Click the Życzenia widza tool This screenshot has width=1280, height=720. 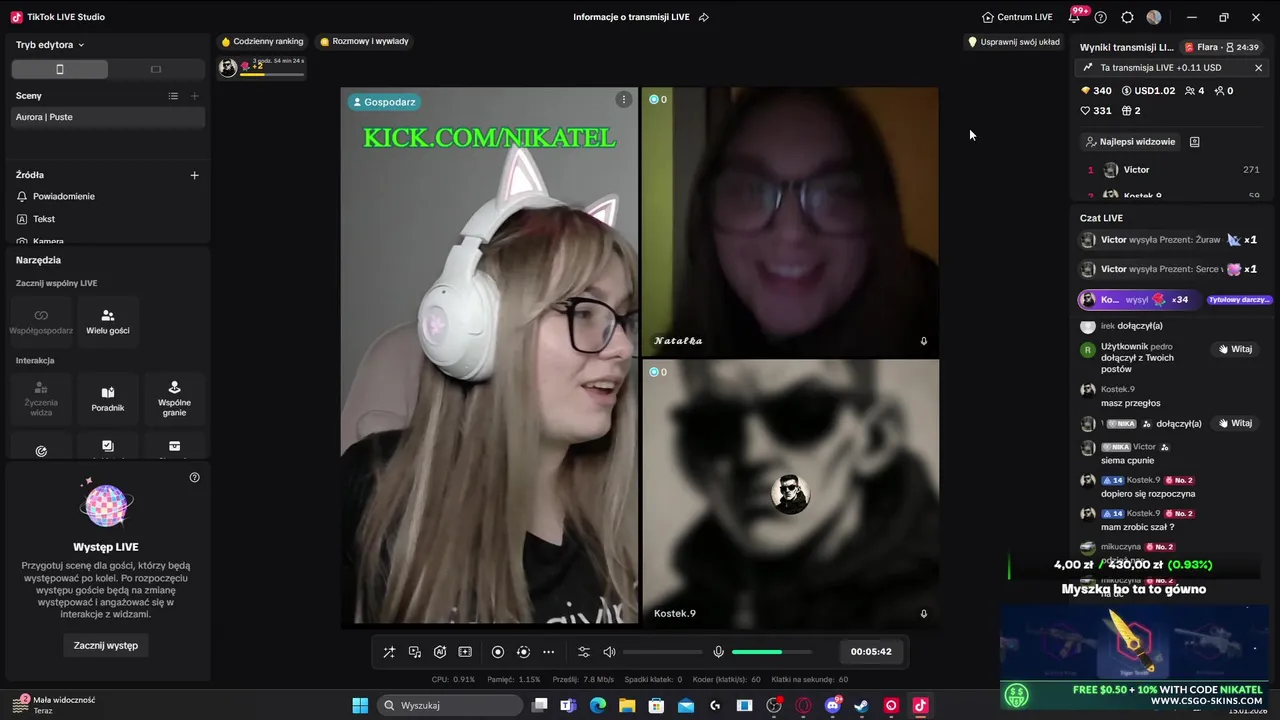[x=41, y=398]
